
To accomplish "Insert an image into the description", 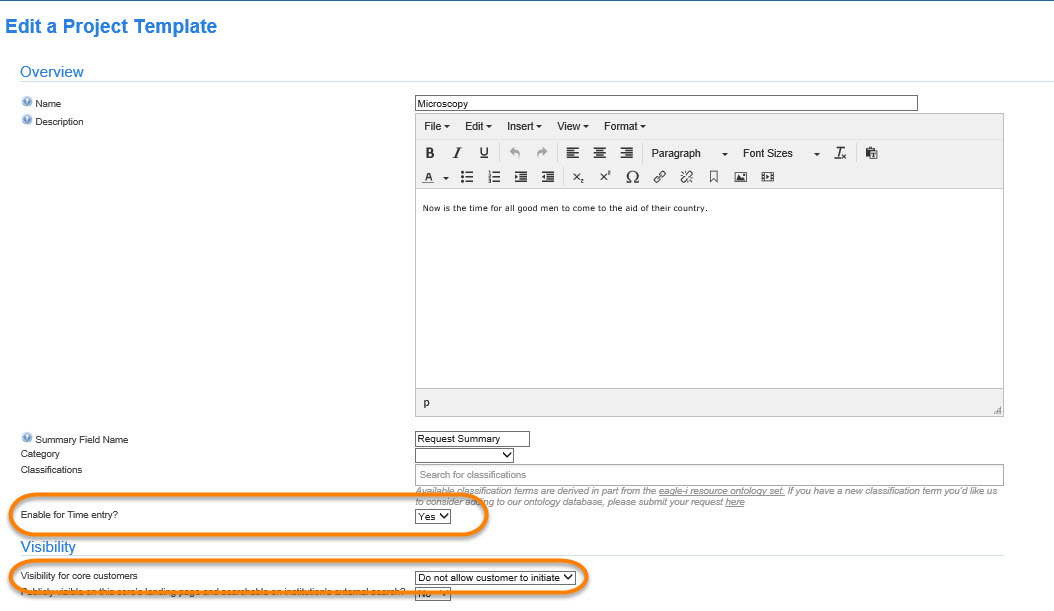I will pyautogui.click(x=741, y=177).
